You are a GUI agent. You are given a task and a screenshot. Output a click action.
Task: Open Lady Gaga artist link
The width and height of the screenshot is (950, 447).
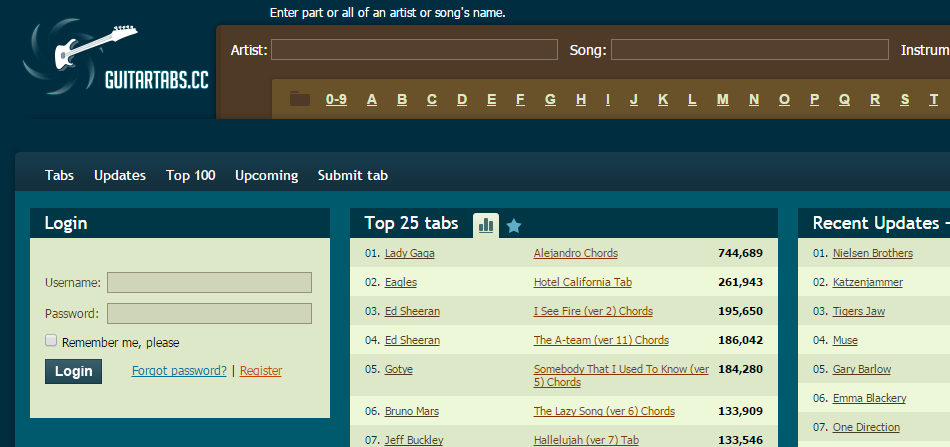pyautogui.click(x=410, y=253)
